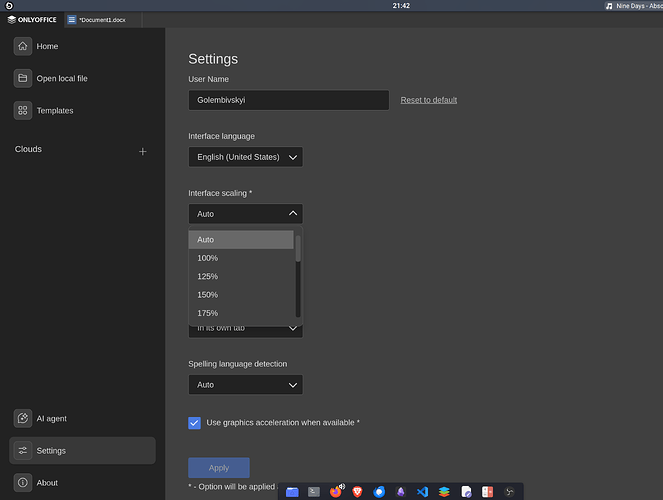The height and width of the screenshot is (500, 663).
Task: Choose 150% interface scaling
Action: tap(241, 295)
